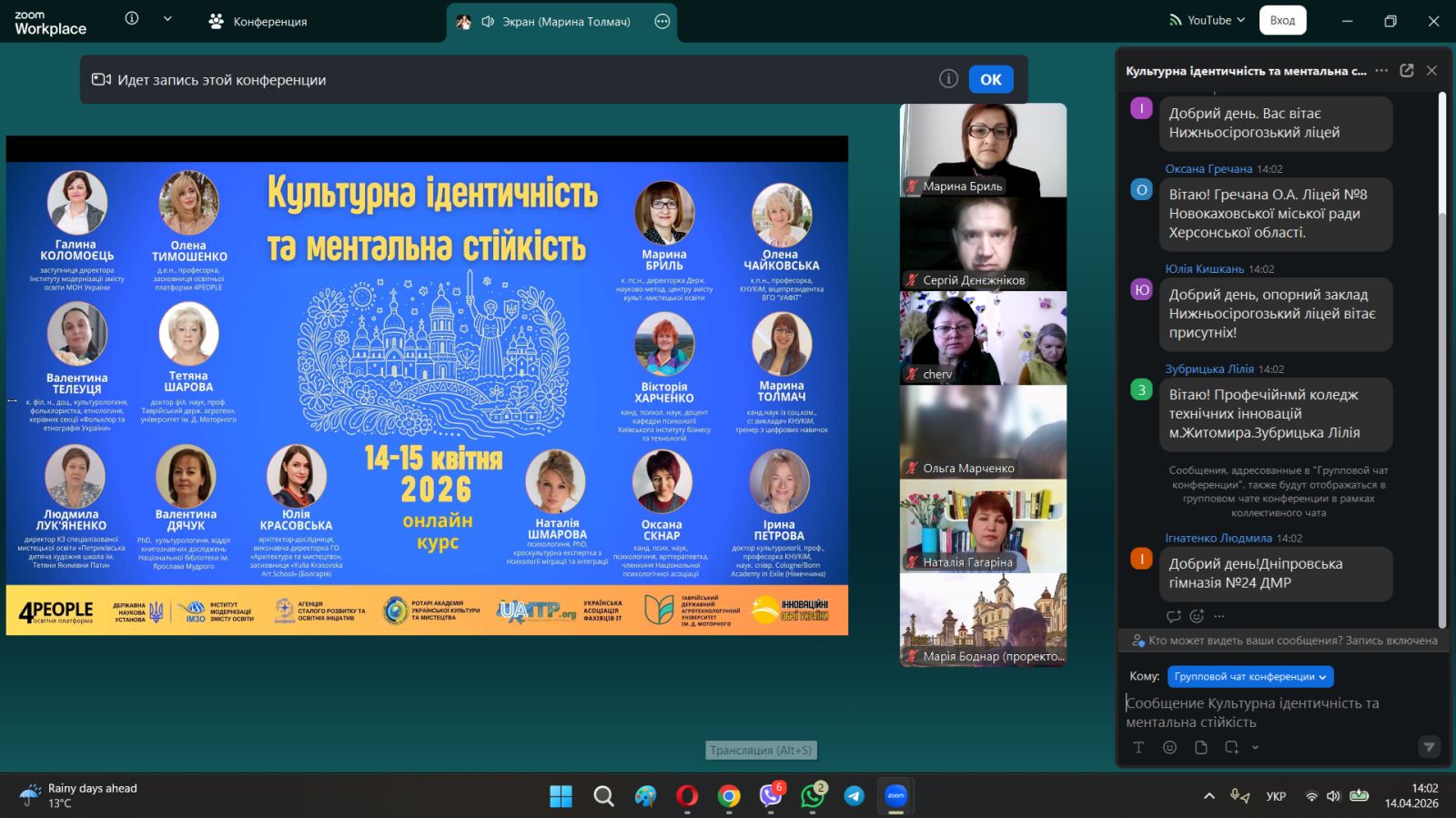Switch to the Конференция tab
Screen dimensions: 1456x818
[258, 21]
